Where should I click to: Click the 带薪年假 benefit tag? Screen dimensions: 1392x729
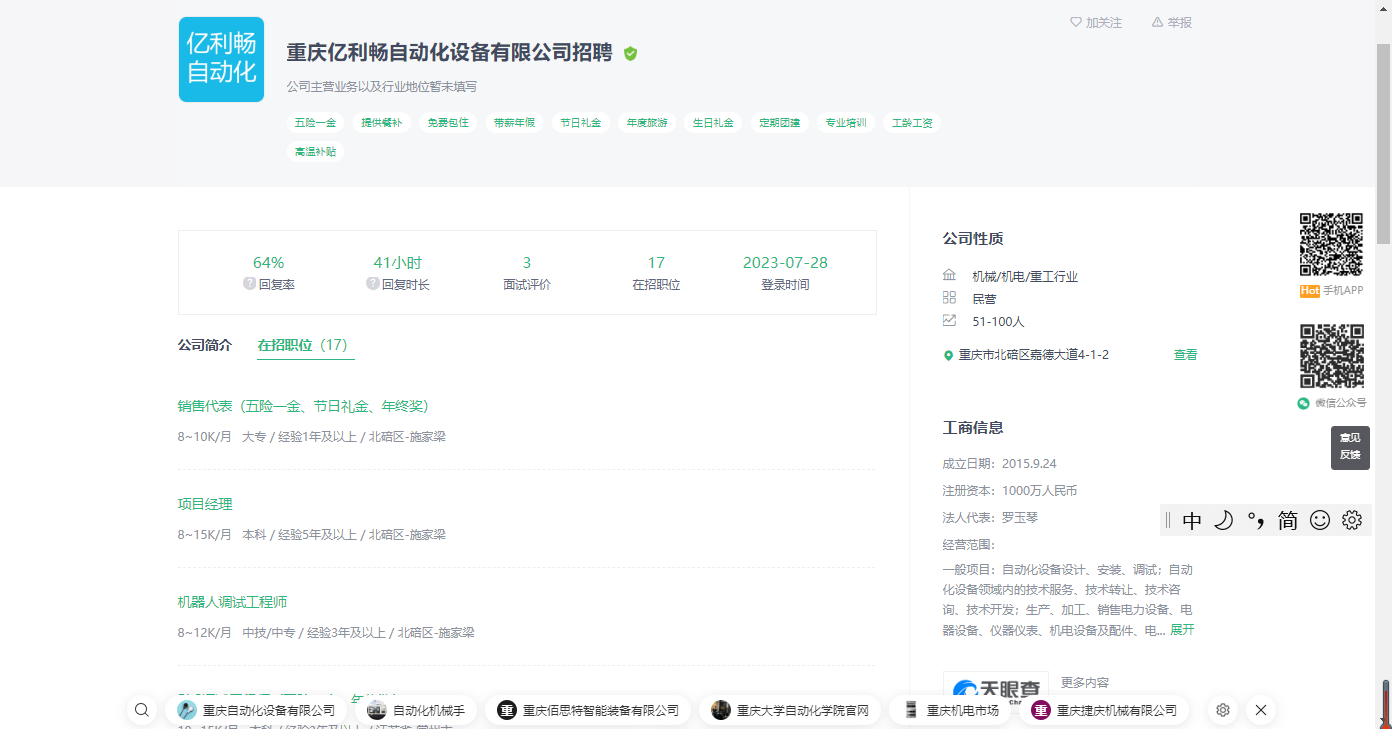pyautogui.click(x=514, y=123)
